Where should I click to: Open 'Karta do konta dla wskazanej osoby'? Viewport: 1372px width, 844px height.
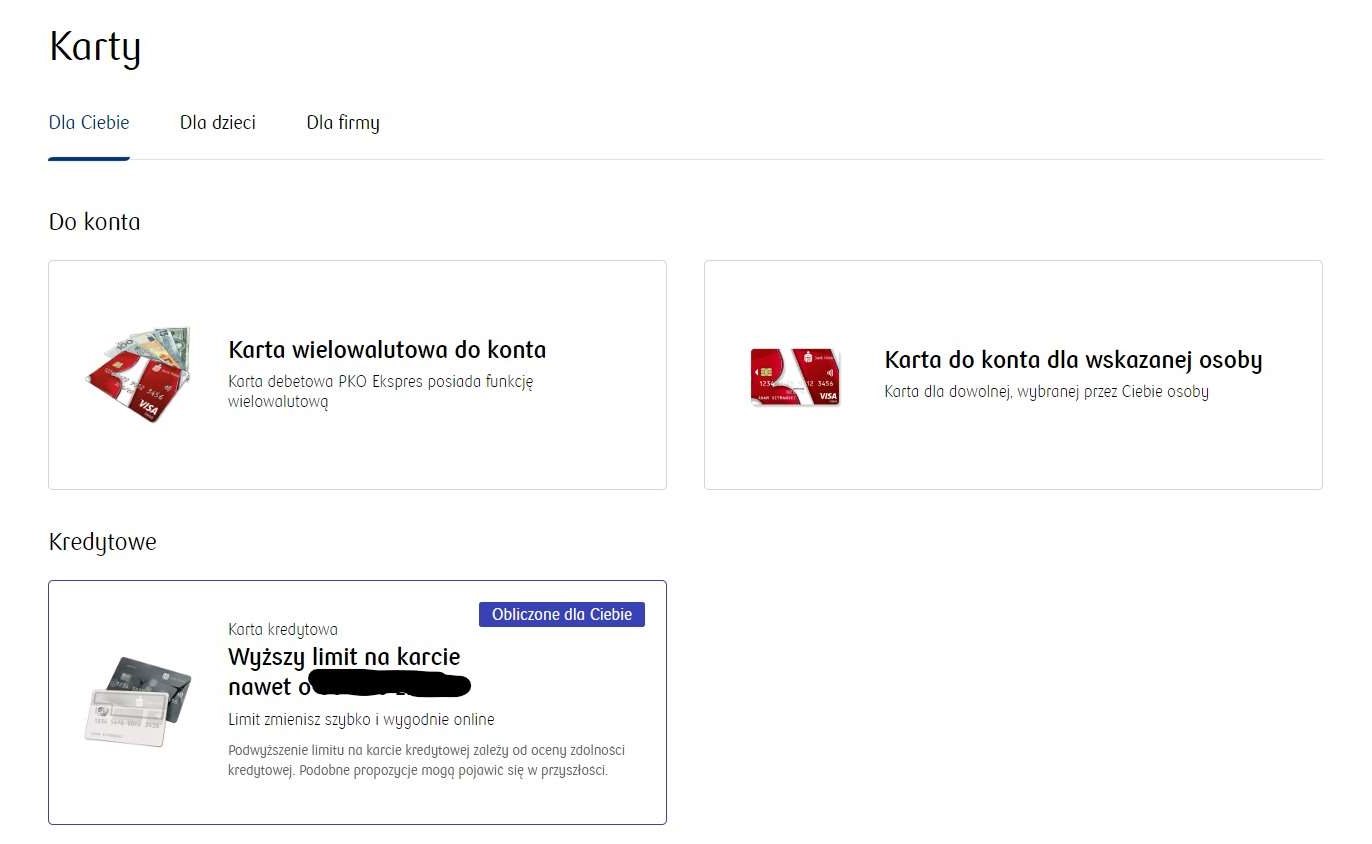pyautogui.click(x=1073, y=360)
